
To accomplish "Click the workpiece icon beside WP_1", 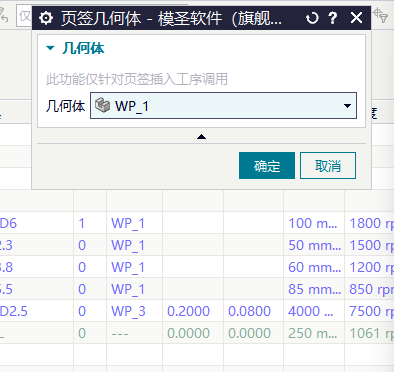I will click(x=102, y=105).
